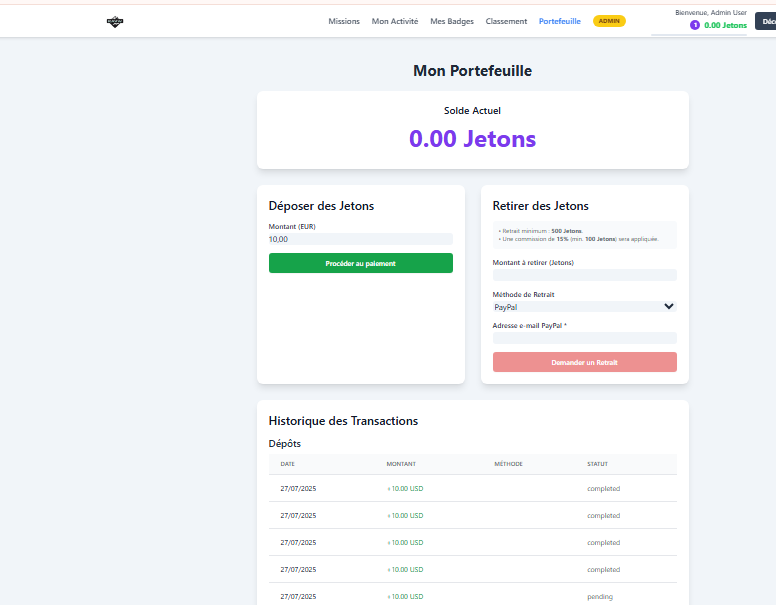The image size is (776, 605).
Task: Click the site logo in the navbar
Action: [x=115, y=21]
